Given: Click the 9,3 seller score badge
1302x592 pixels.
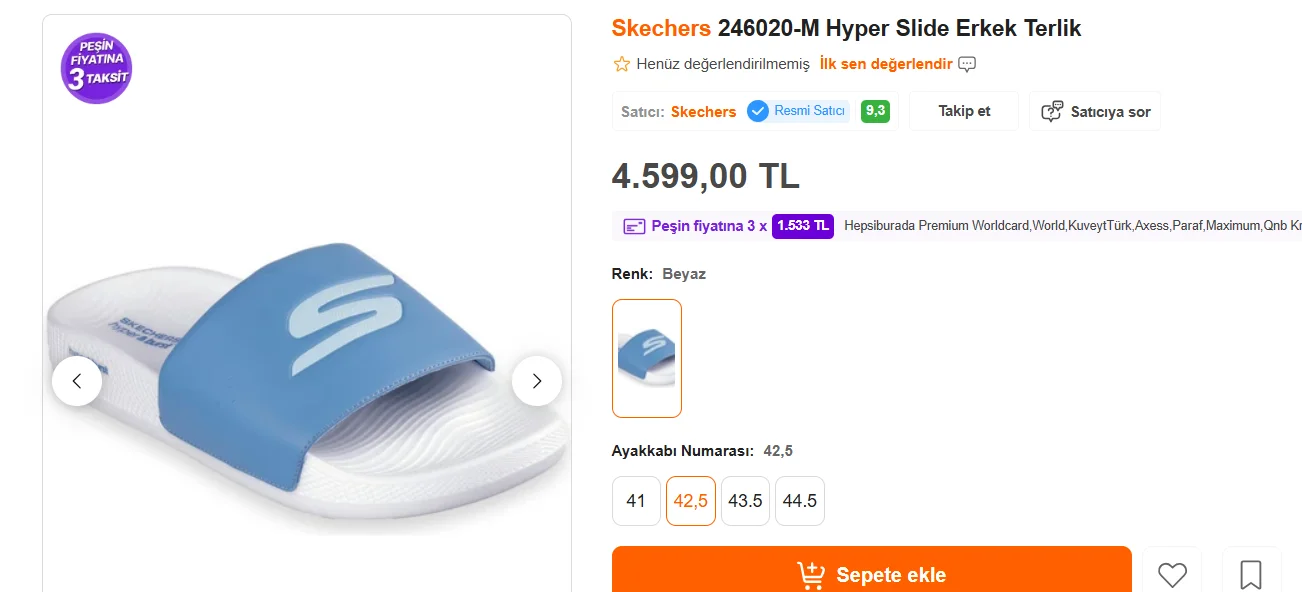Looking at the screenshot, I should tap(876, 111).
